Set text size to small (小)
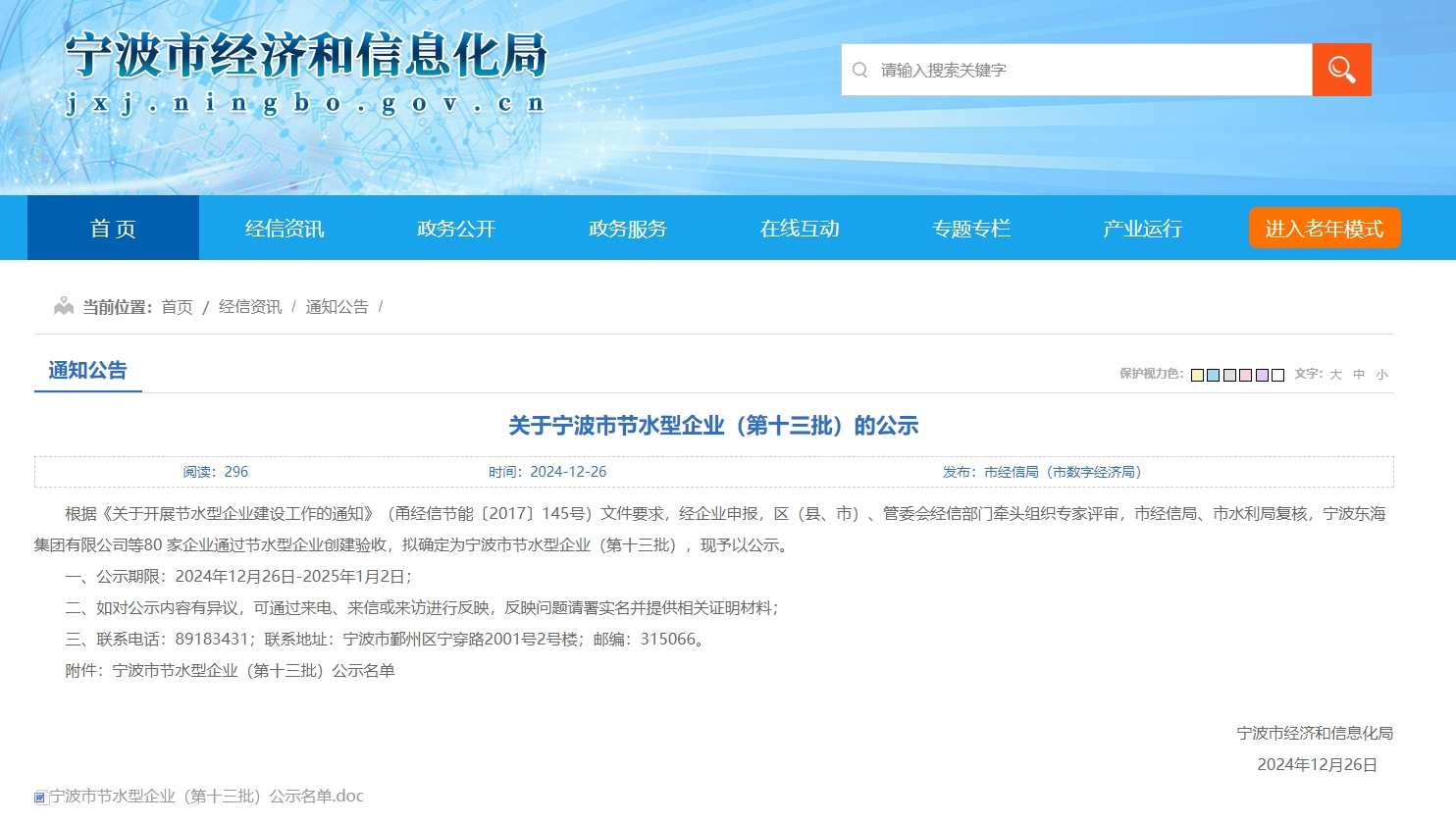The height and width of the screenshot is (825, 1456). click(x=1382, y=375)
